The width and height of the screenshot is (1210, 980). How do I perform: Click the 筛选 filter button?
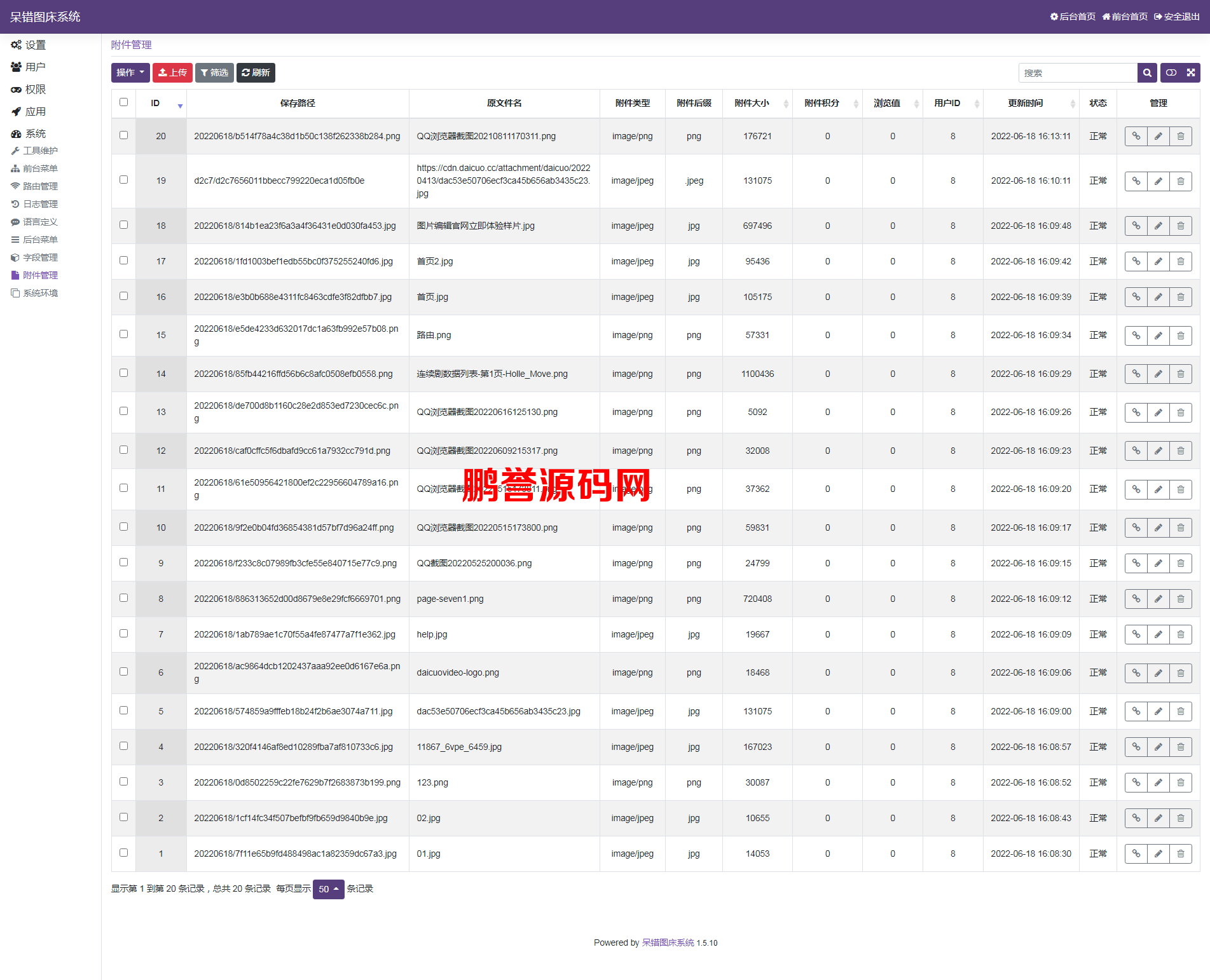pyautogui.click(x=214, y=73)
